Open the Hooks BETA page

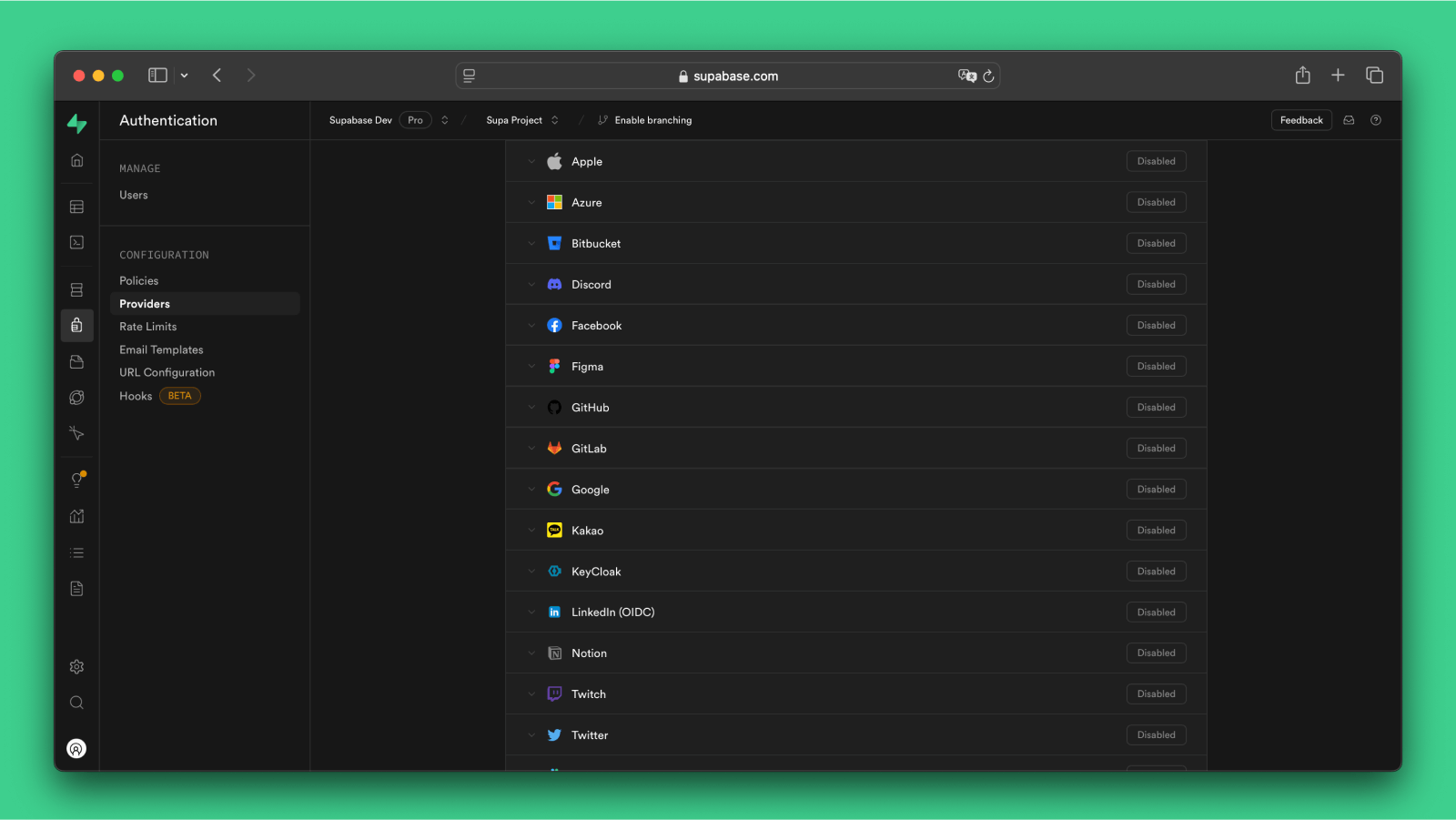(x=159, y=396)
